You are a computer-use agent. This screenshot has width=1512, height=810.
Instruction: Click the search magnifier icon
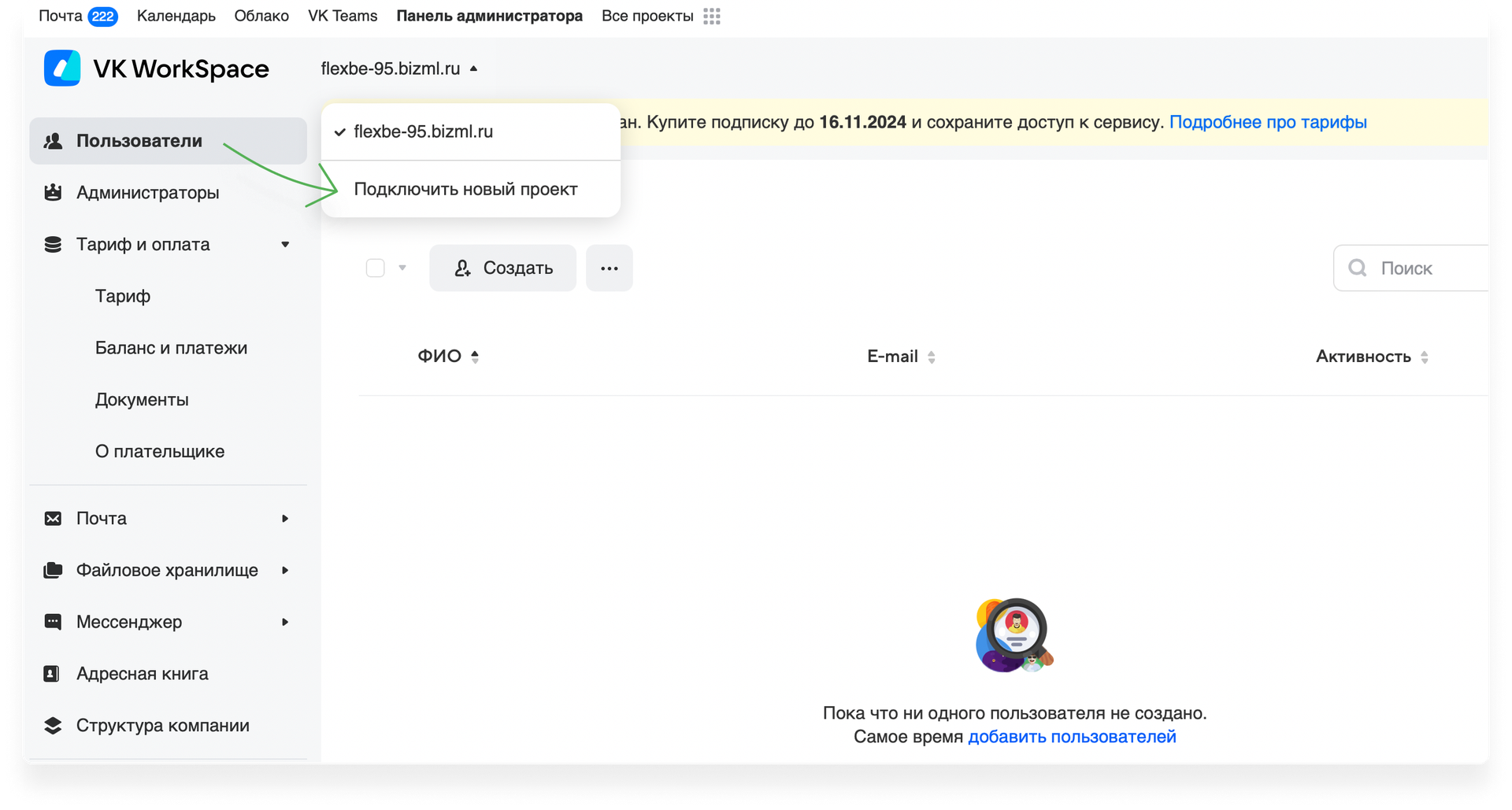tap(1358, 268)
